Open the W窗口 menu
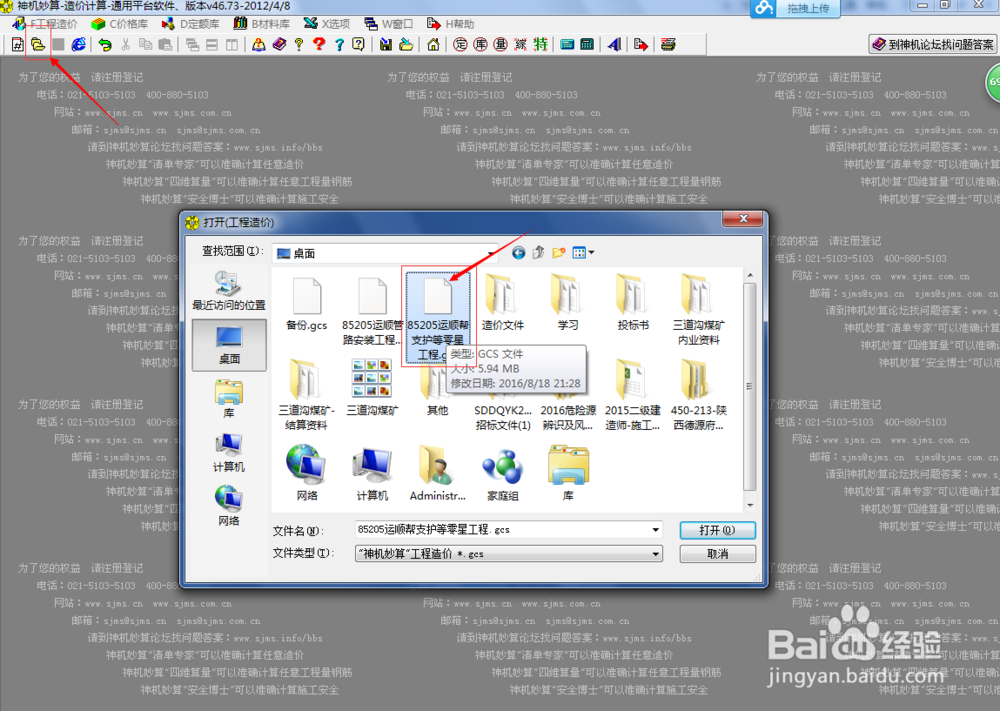 (388, 24)
